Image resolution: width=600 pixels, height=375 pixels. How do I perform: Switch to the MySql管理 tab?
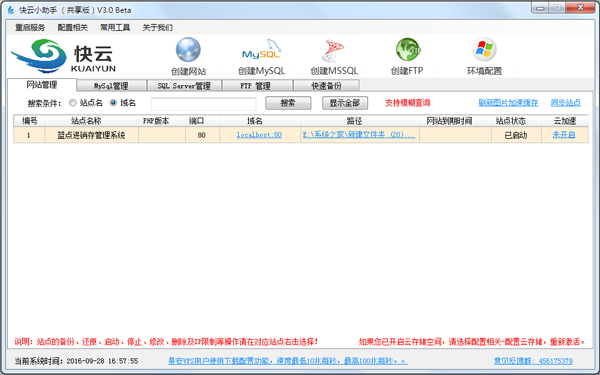111,86
